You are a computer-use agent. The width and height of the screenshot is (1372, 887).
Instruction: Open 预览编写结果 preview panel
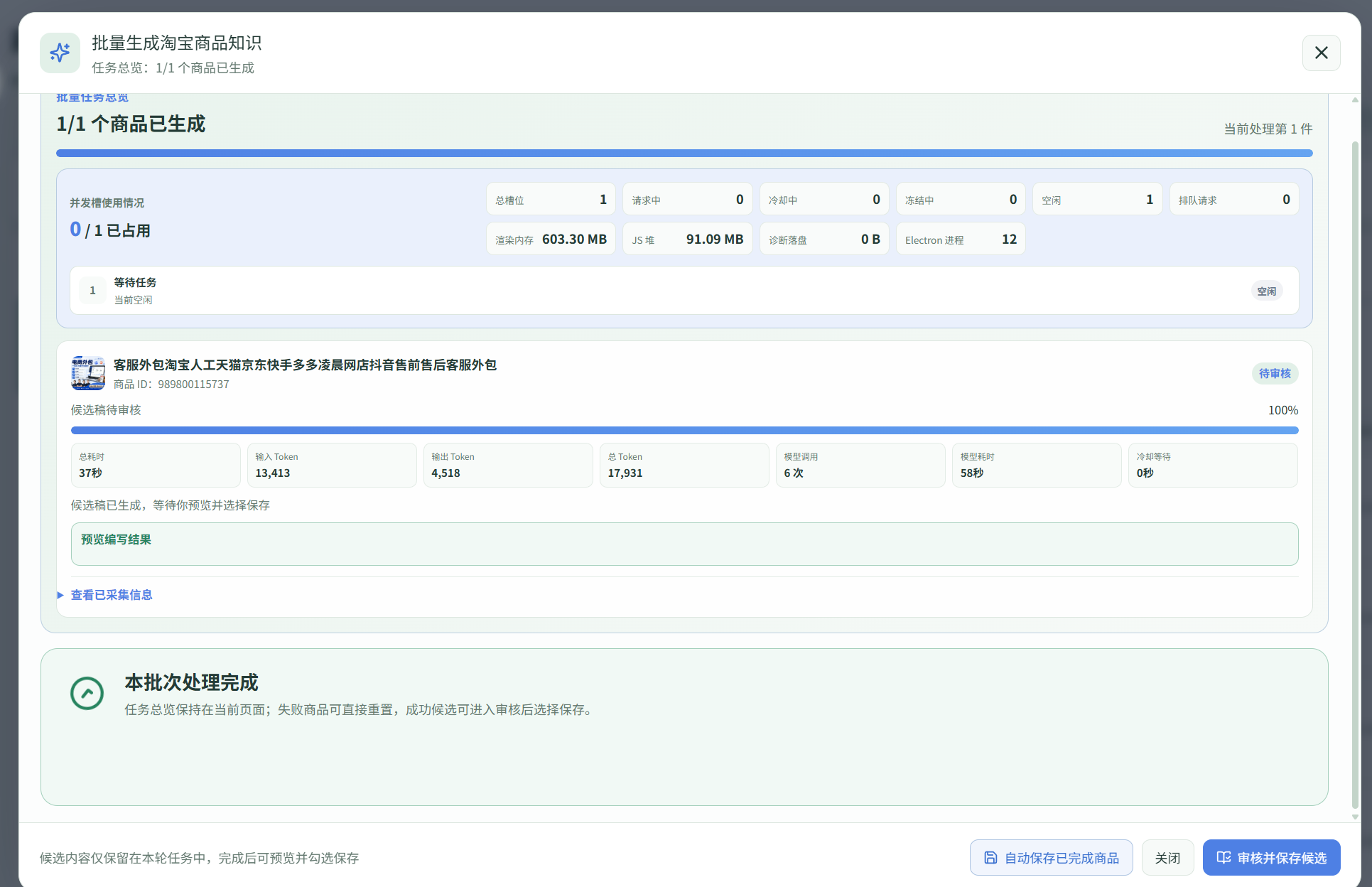coord(684,544)
